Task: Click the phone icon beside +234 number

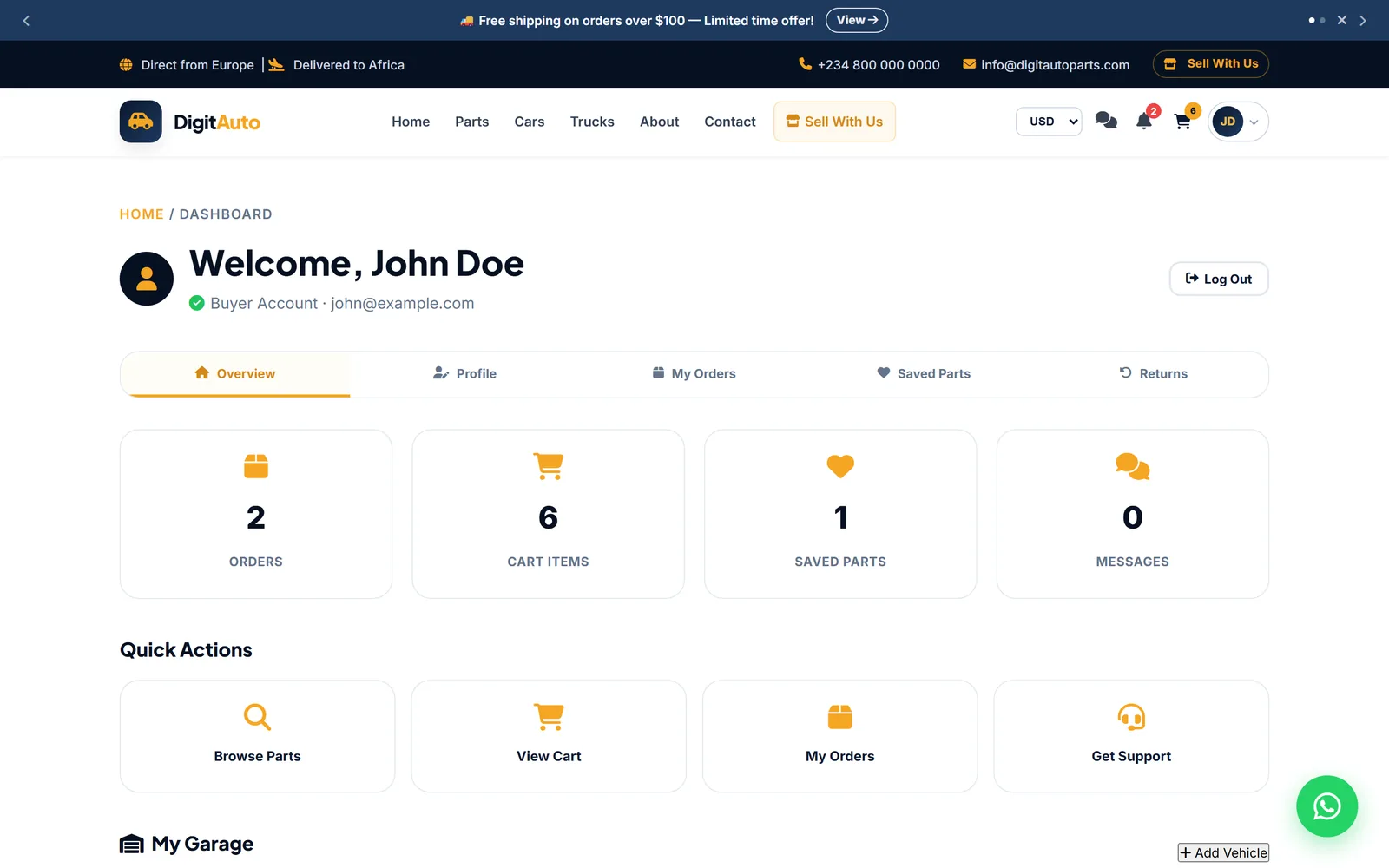Action: [x=805, y=64]
